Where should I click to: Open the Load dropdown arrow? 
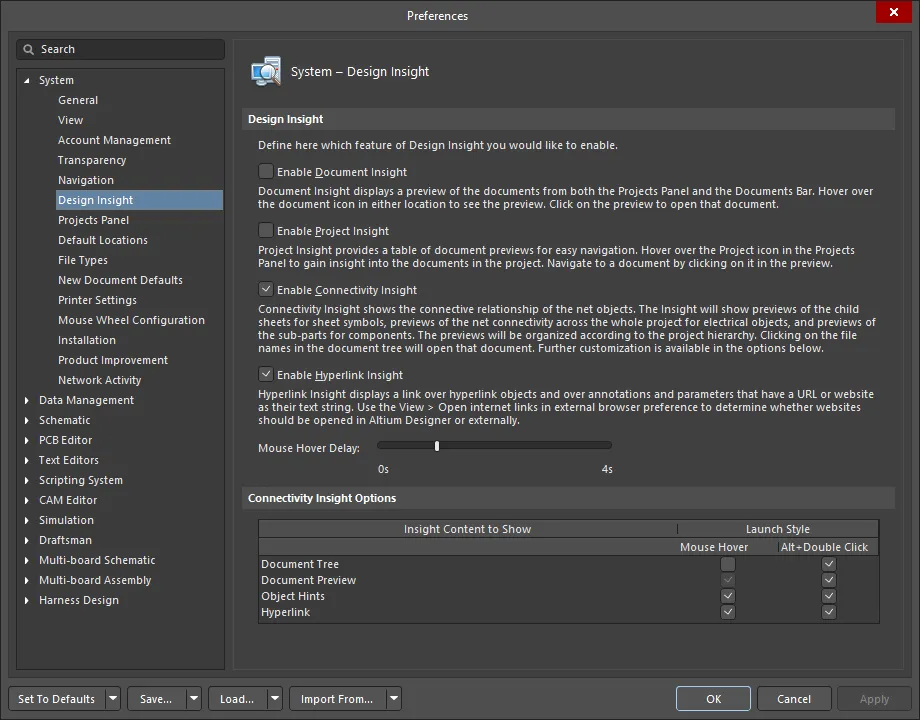point(275,699)
